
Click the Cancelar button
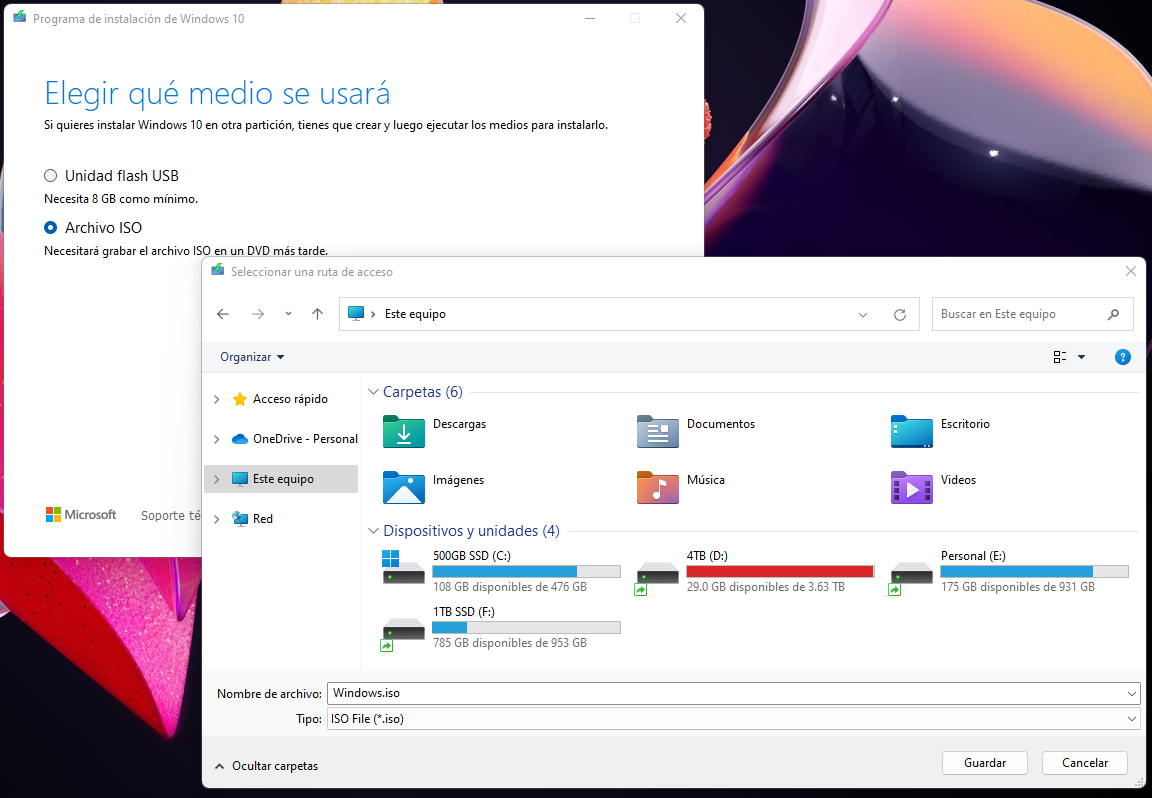(1084, 763)
